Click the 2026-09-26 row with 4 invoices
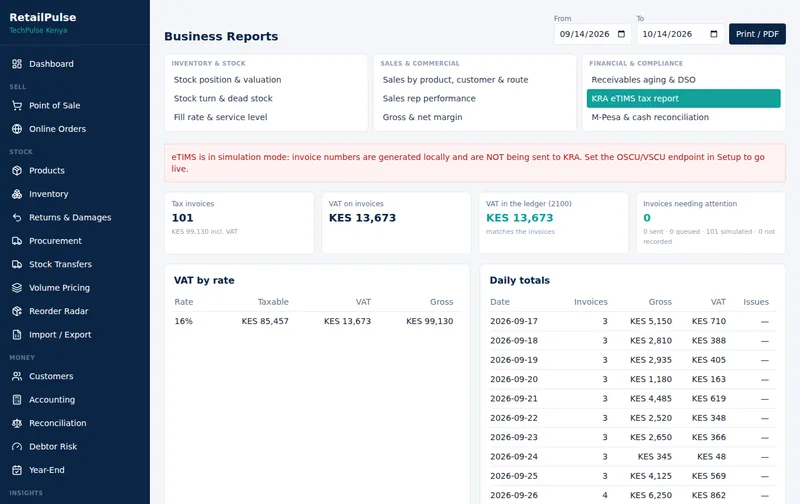The image size is (800, 504). tap(633, 495)
